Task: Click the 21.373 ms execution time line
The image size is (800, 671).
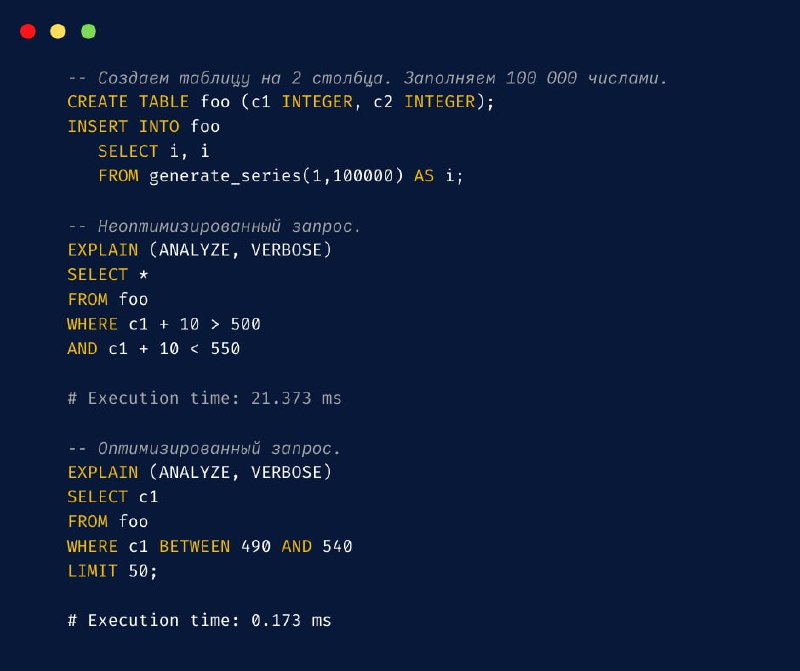Action: (x=204, y=398)
